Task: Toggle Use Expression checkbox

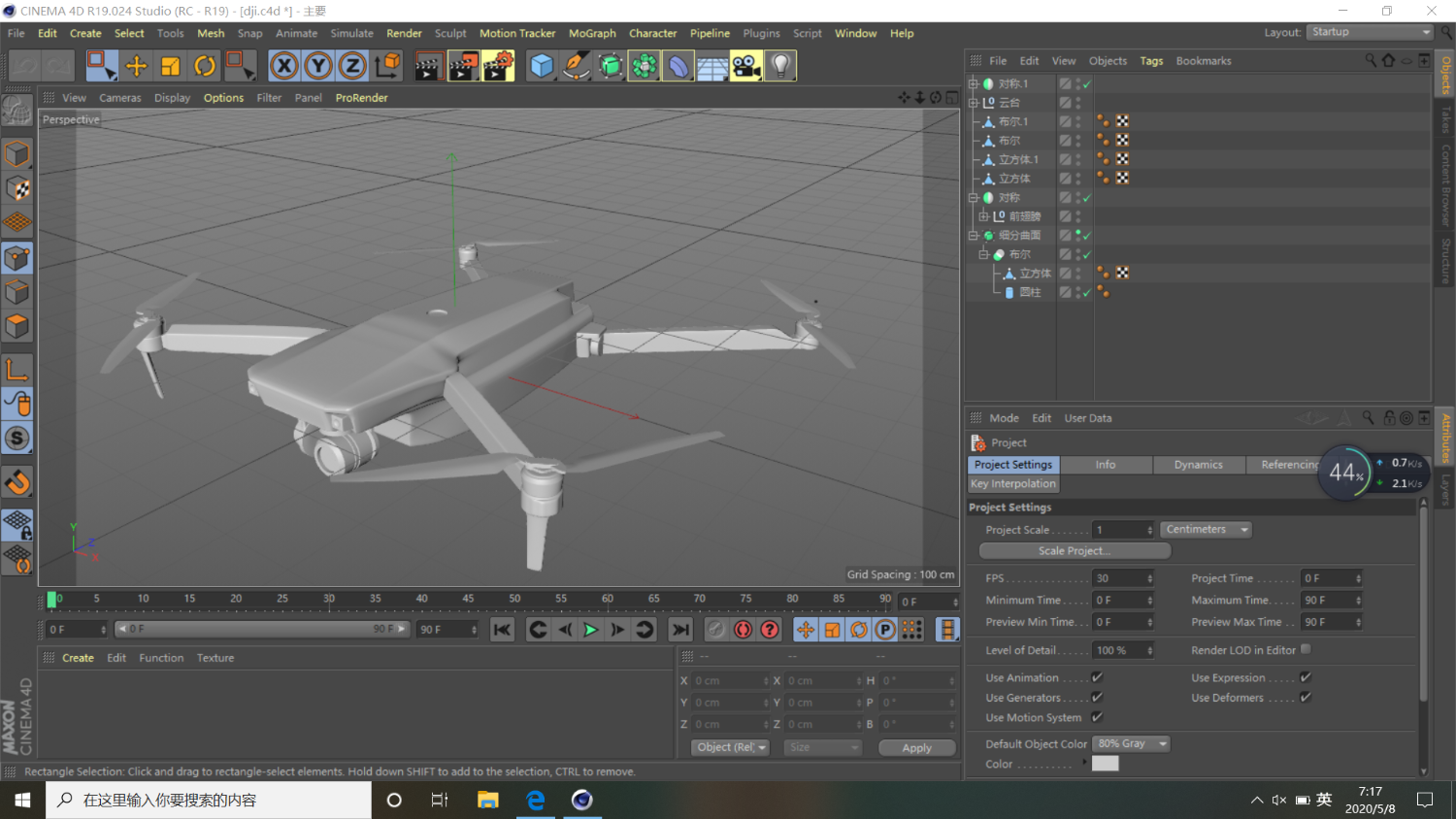Action: tap(1306, 677)
